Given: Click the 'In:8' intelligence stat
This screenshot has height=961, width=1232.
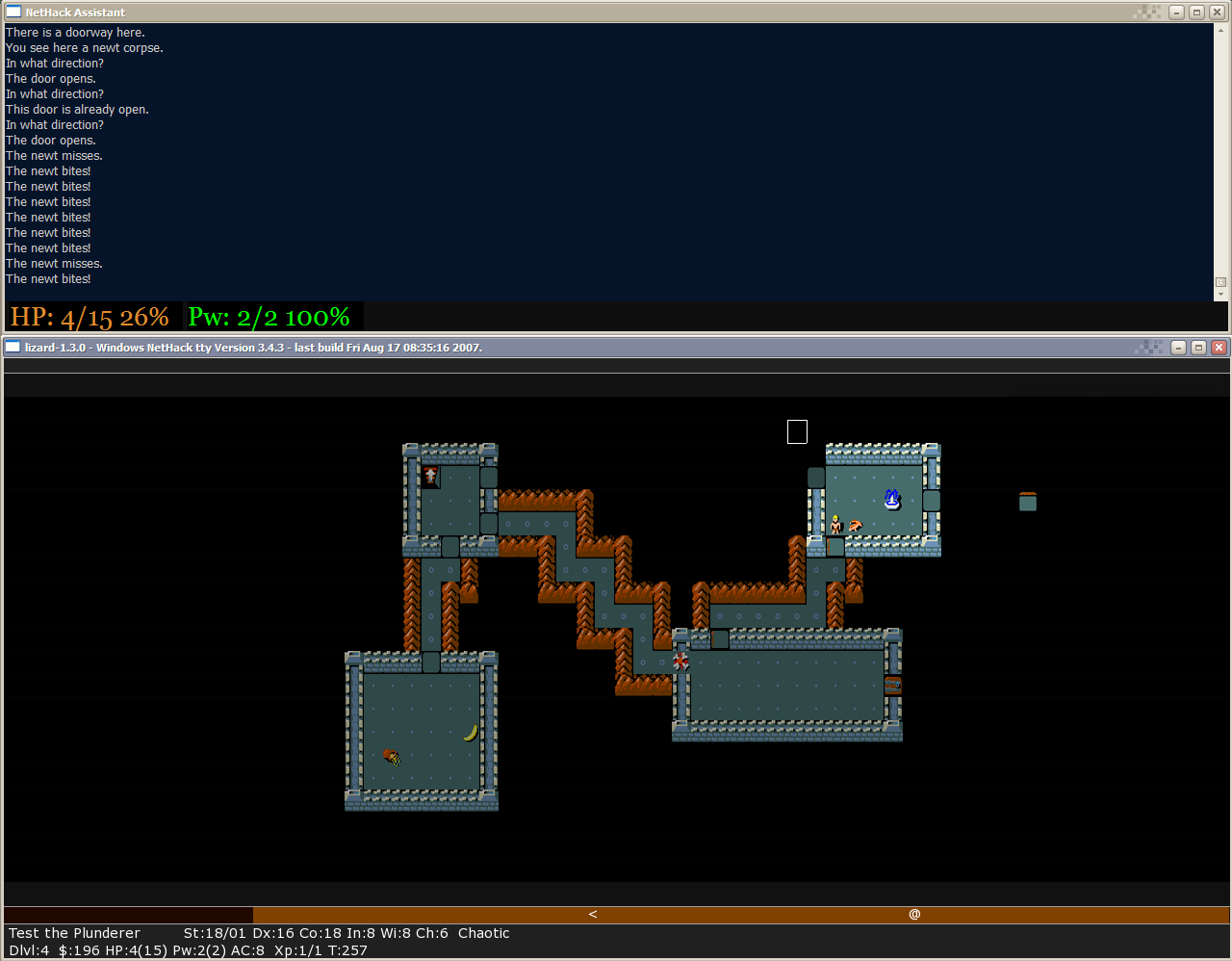Looking at the screenshot, I should [x=361, y=933].
